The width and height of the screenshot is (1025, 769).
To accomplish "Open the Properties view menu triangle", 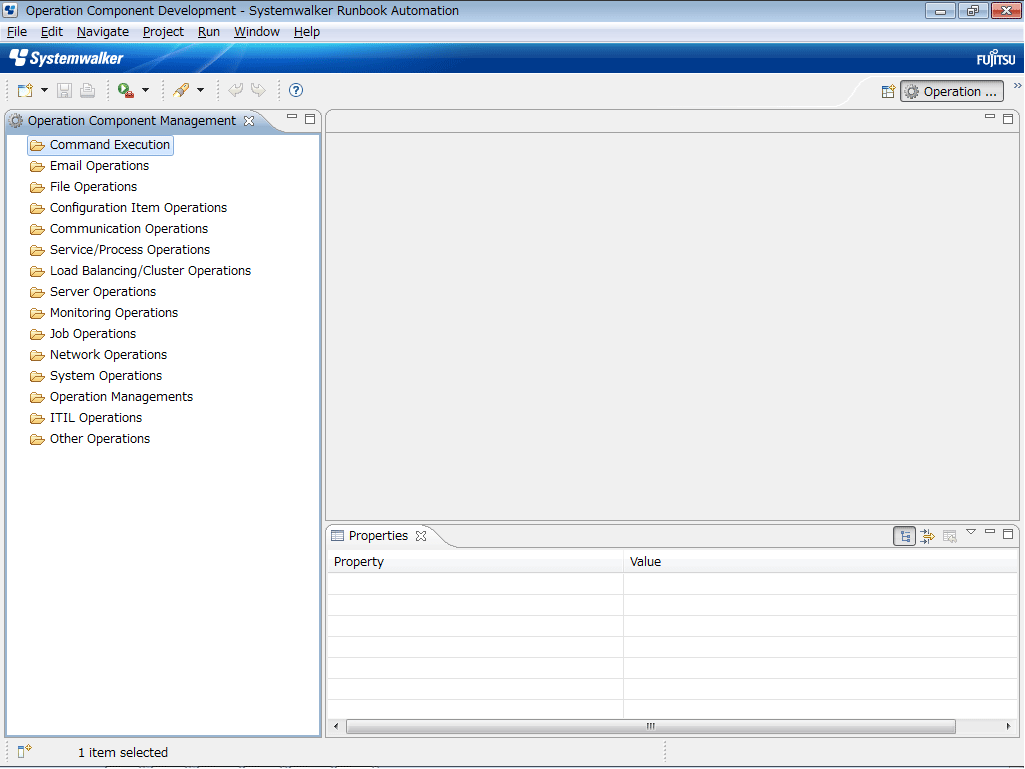I will pyautogui.click(x=971, y=532).
